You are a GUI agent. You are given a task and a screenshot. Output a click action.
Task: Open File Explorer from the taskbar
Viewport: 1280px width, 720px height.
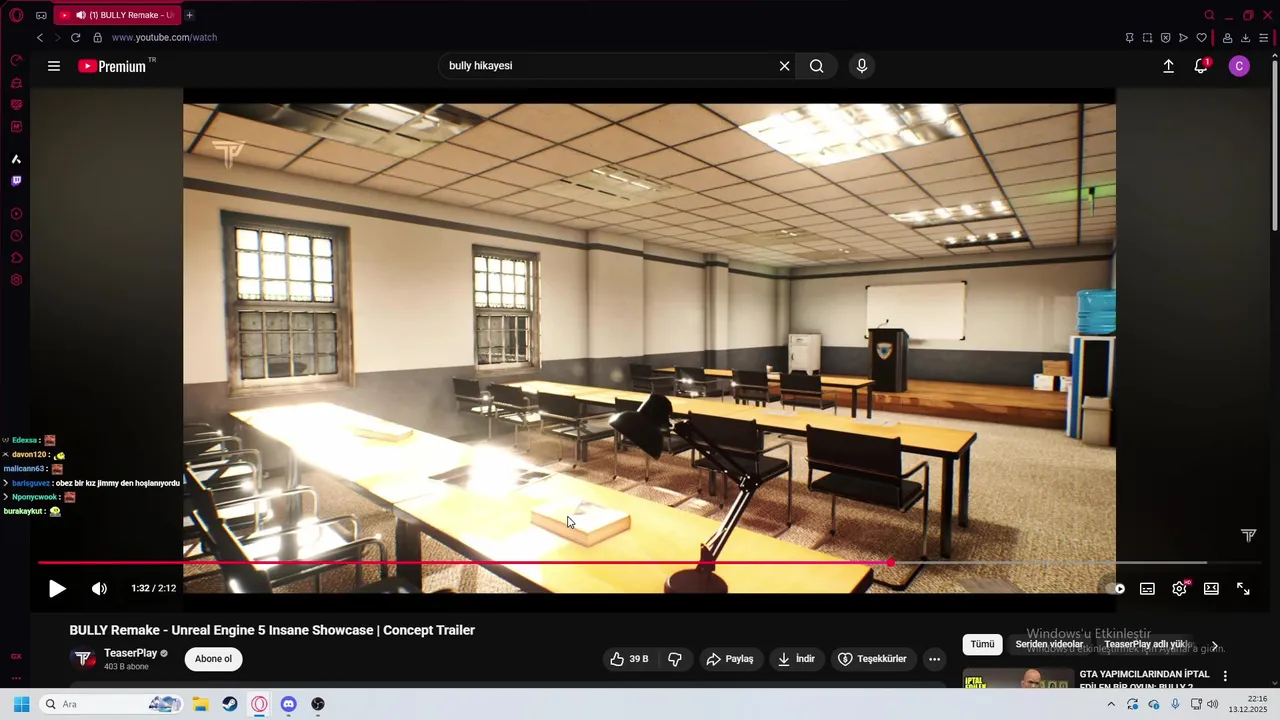(x=200, y=704)
